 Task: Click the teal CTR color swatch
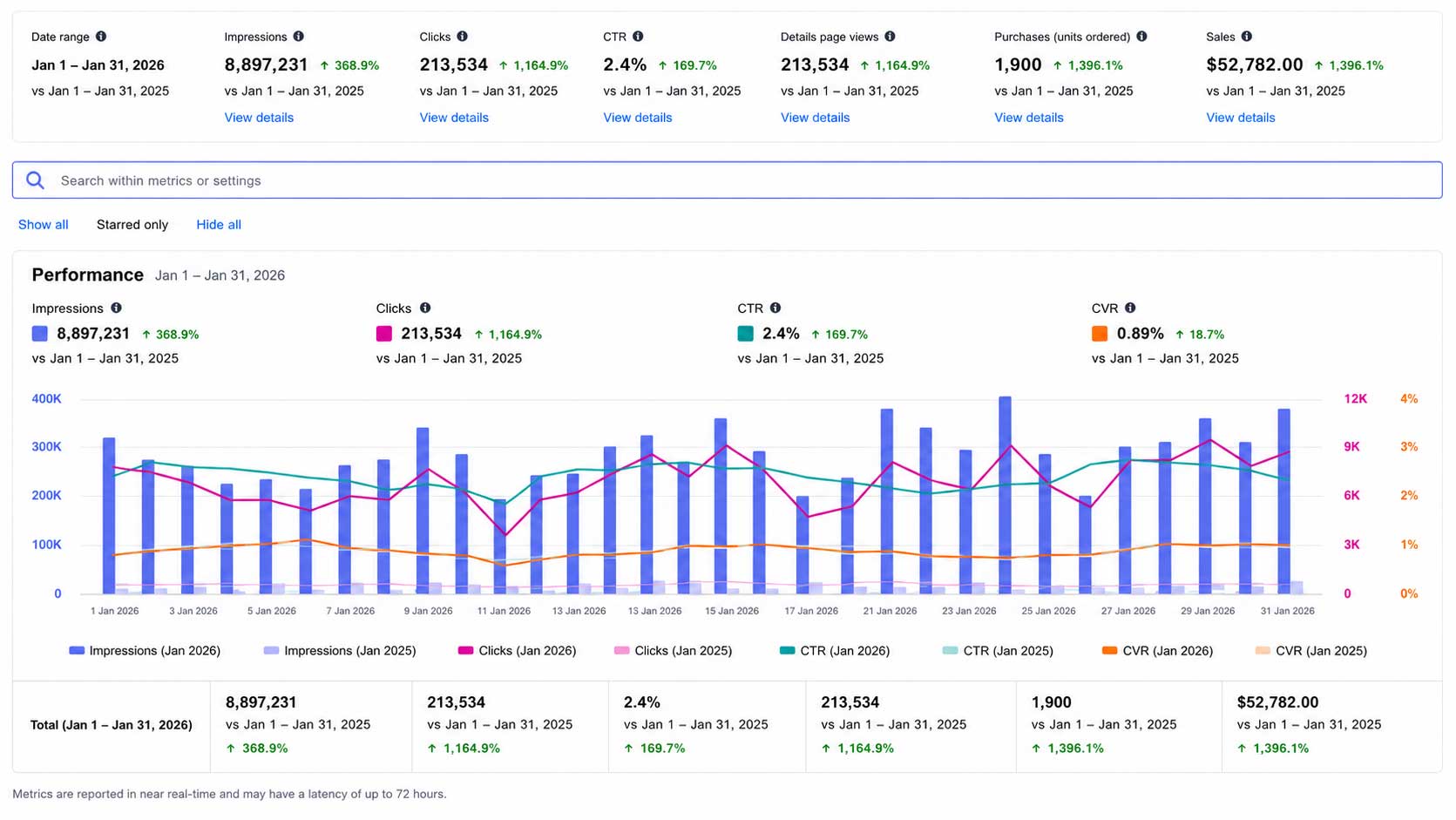coord(746,334)
